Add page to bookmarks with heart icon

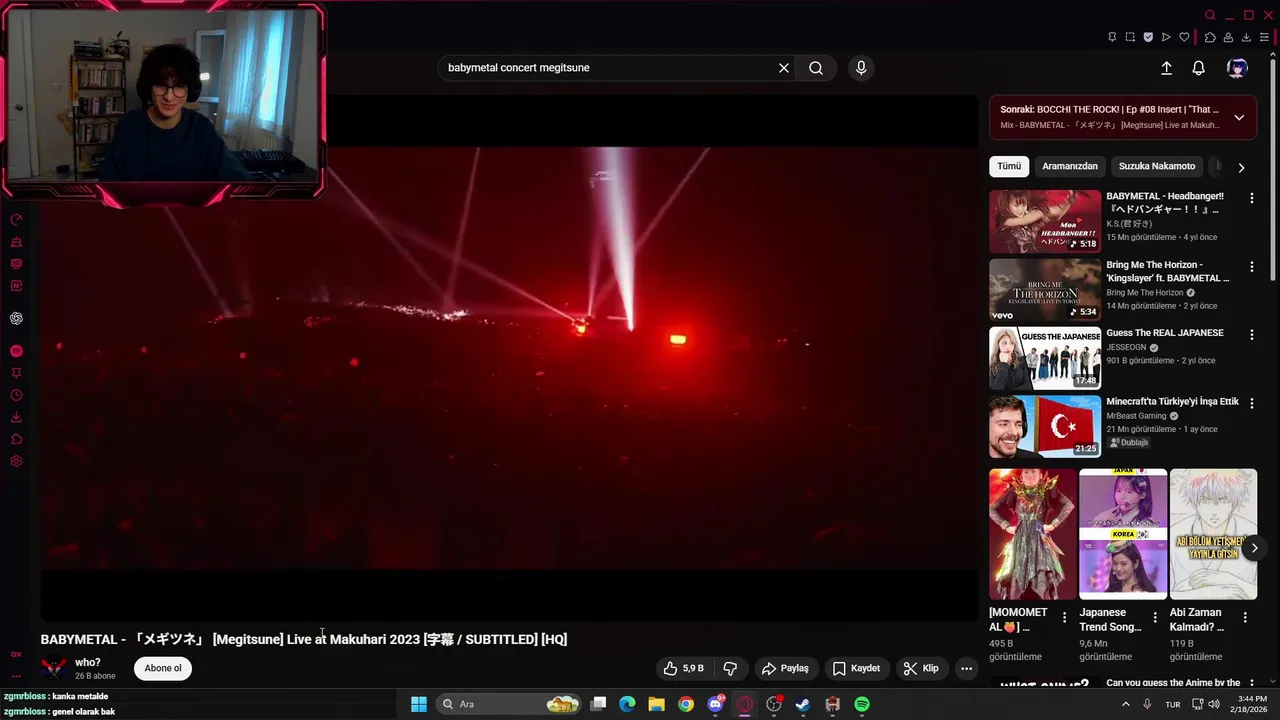1184,37
